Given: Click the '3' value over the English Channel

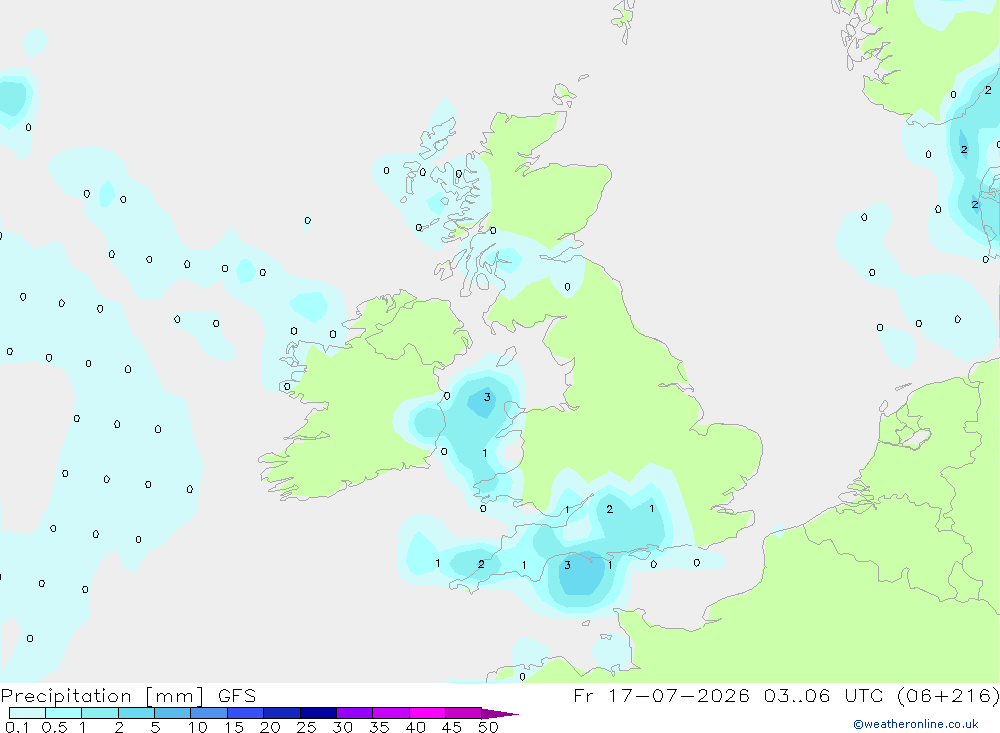Looking at the screenshot, I should pos(567,565).
